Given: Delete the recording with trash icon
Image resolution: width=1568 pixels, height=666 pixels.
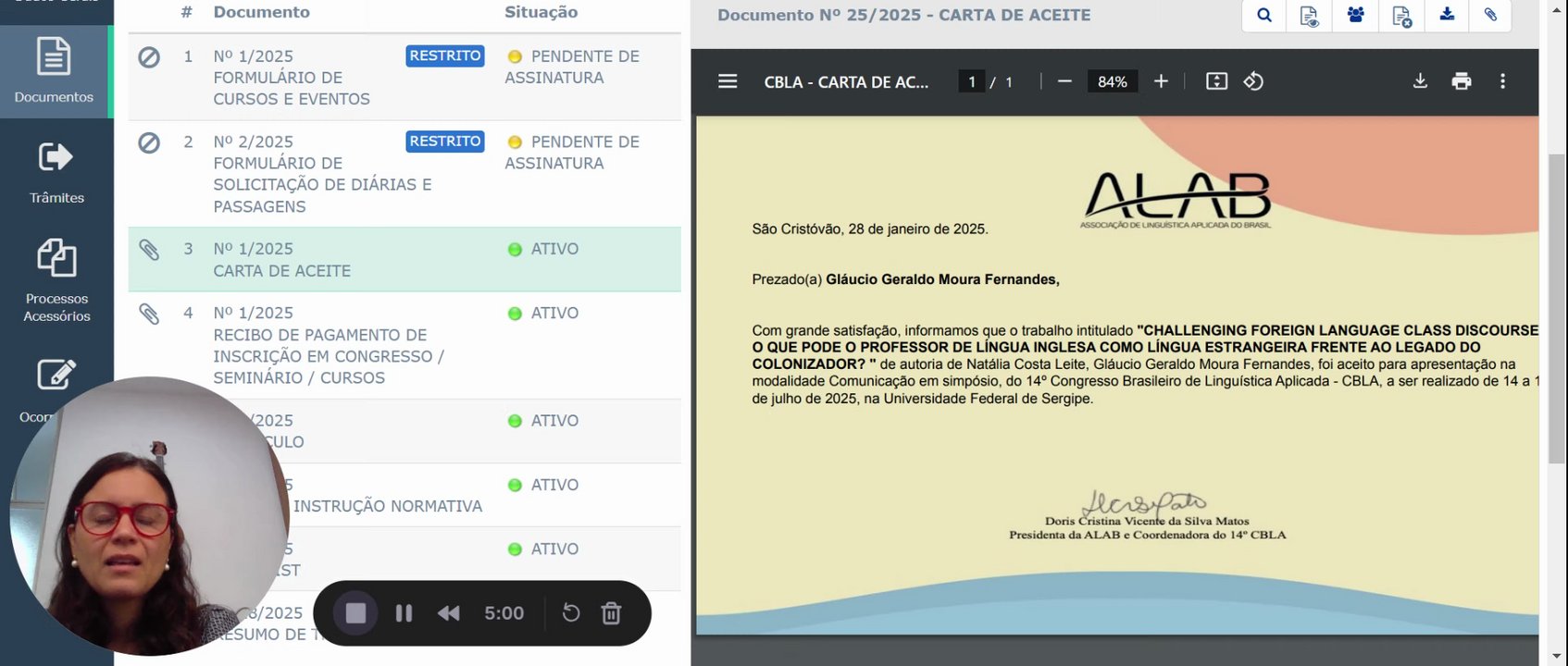Looking at the screenshot, I should coord(611,612).
